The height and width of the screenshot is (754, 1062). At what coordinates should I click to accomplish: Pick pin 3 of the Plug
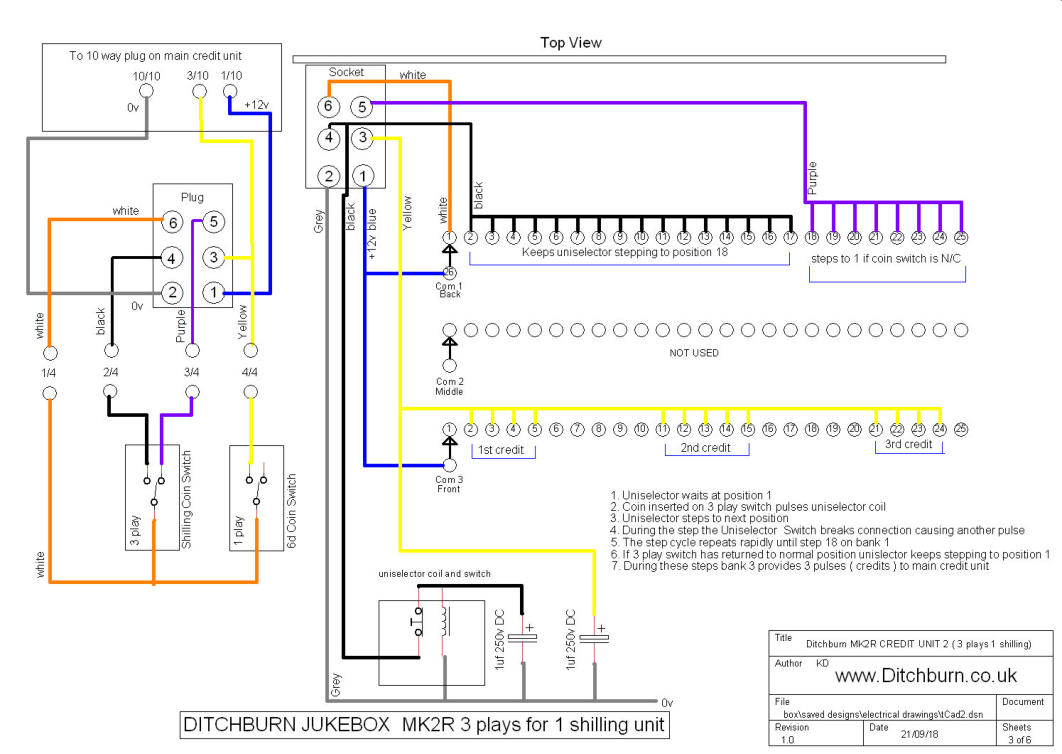click(213, 257)
